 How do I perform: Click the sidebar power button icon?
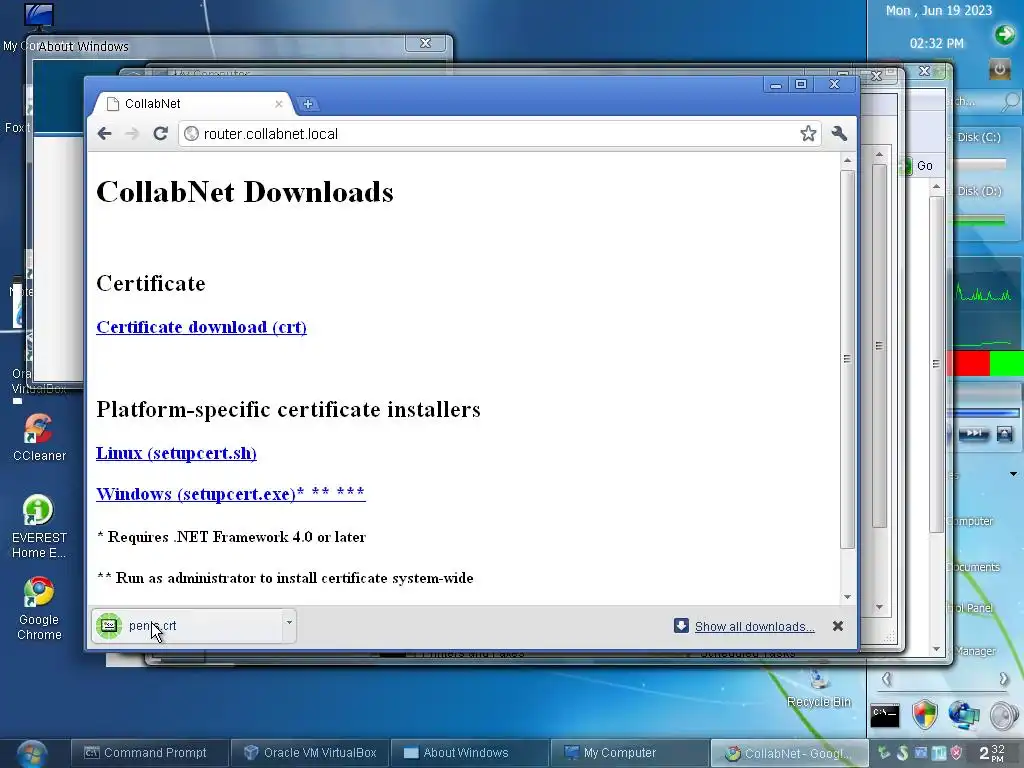[x=999, y=69]
